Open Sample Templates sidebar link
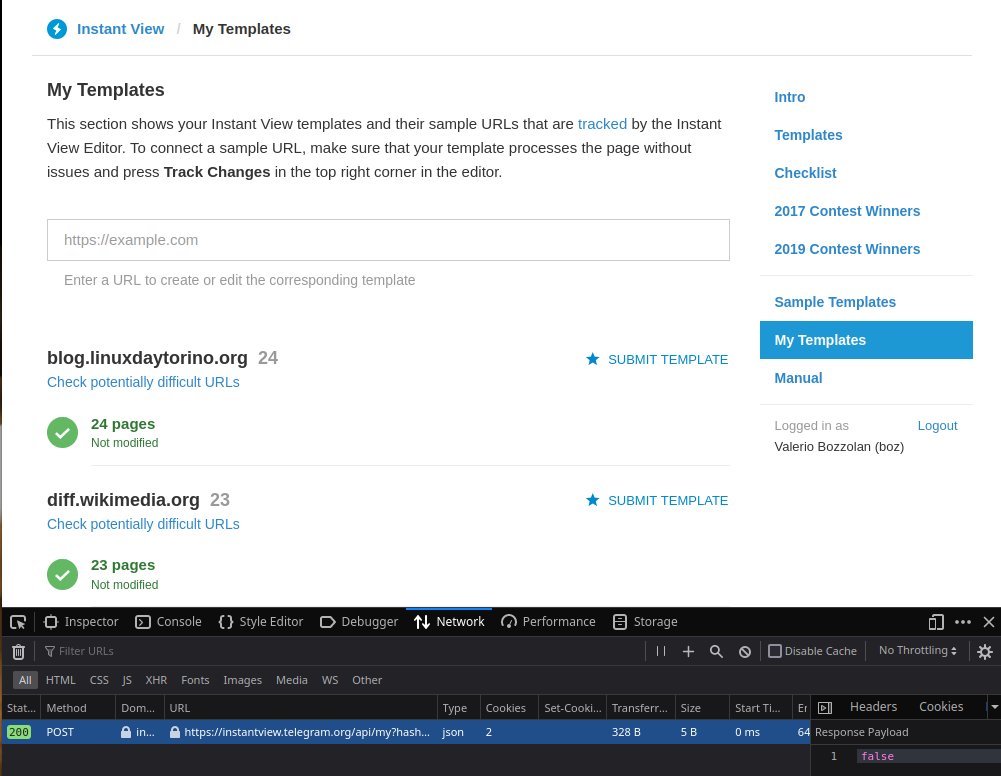 click(835, 302)
